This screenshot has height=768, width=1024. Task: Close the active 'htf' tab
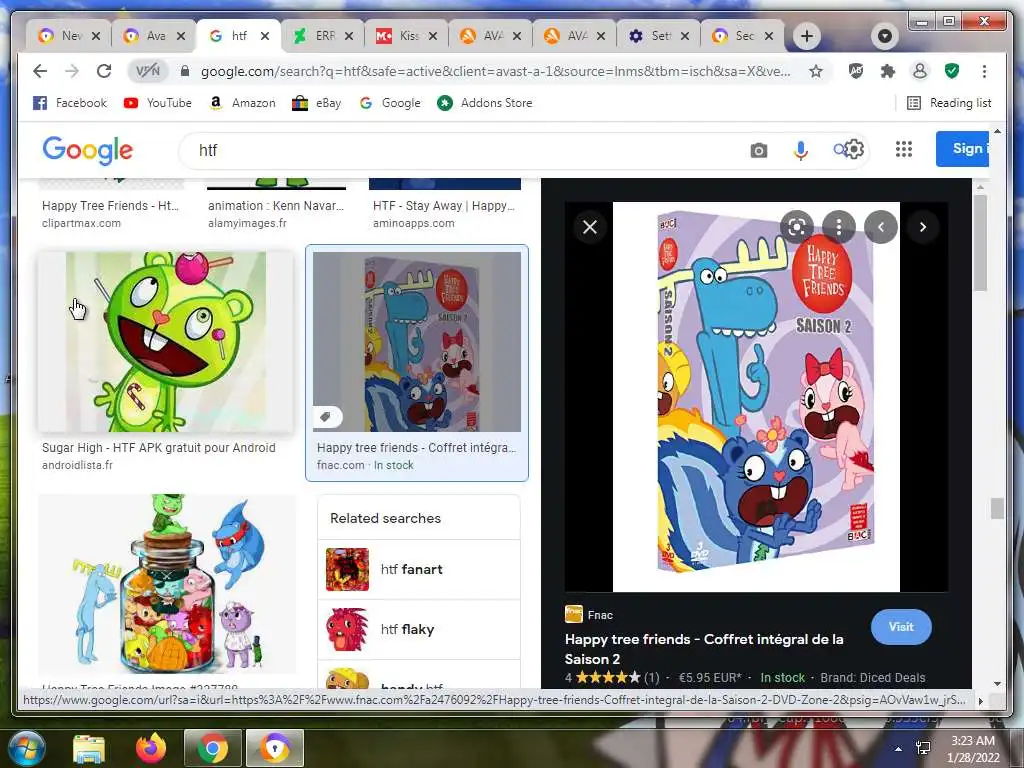[x=264, y=36]
